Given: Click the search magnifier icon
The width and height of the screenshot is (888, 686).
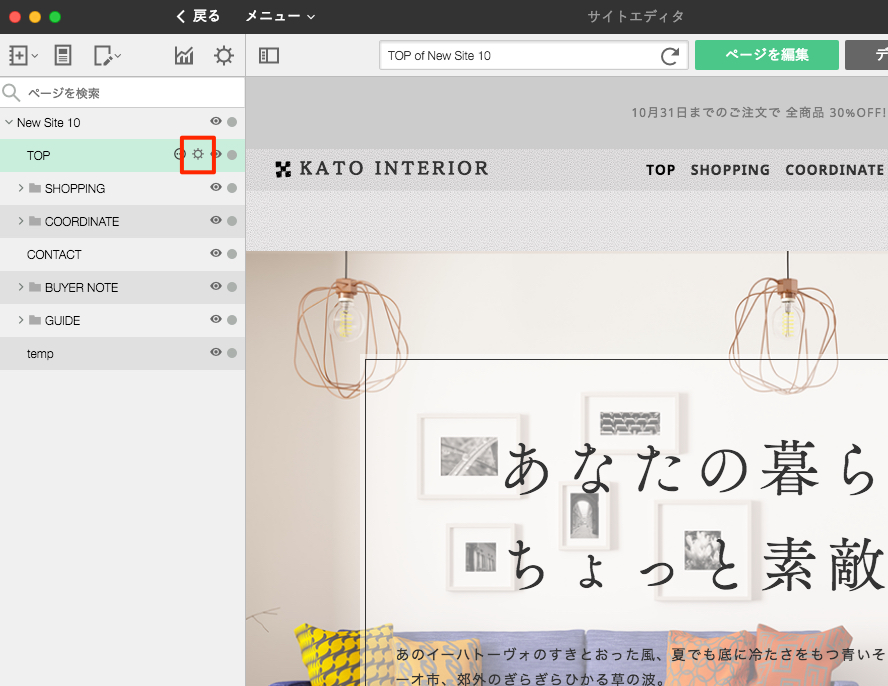Looking at the screenshot, I should [11, 92].
